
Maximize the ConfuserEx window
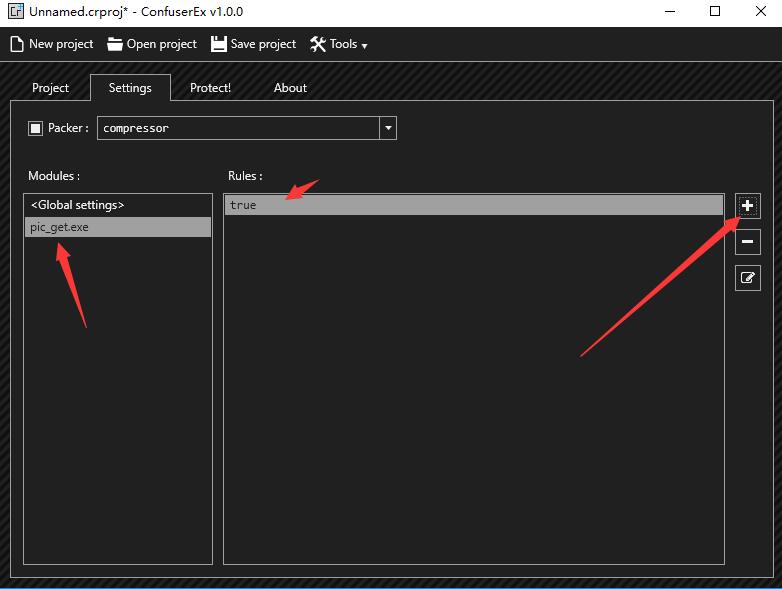point(715,12)
